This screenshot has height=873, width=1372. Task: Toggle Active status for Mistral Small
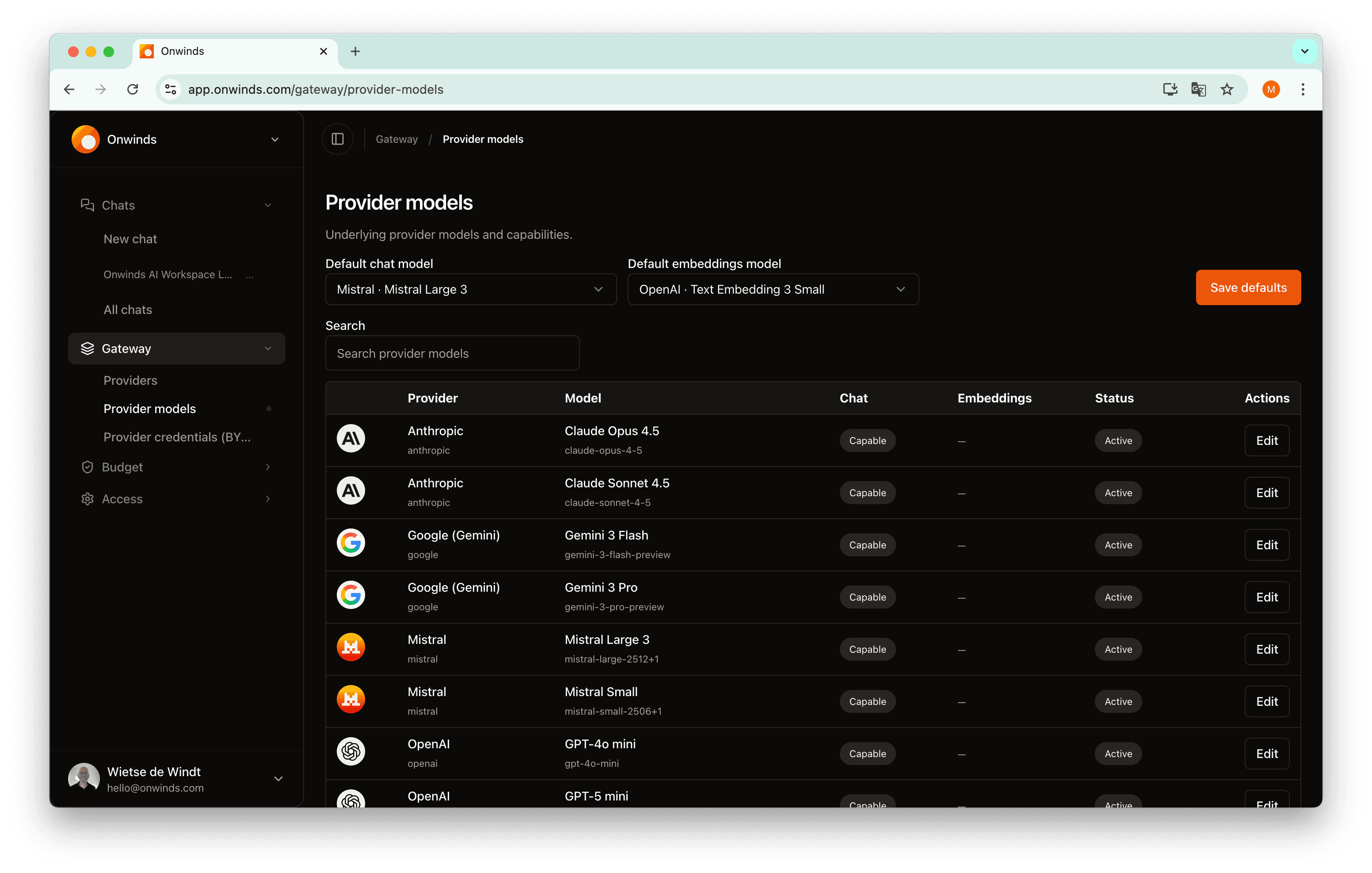1117,701
